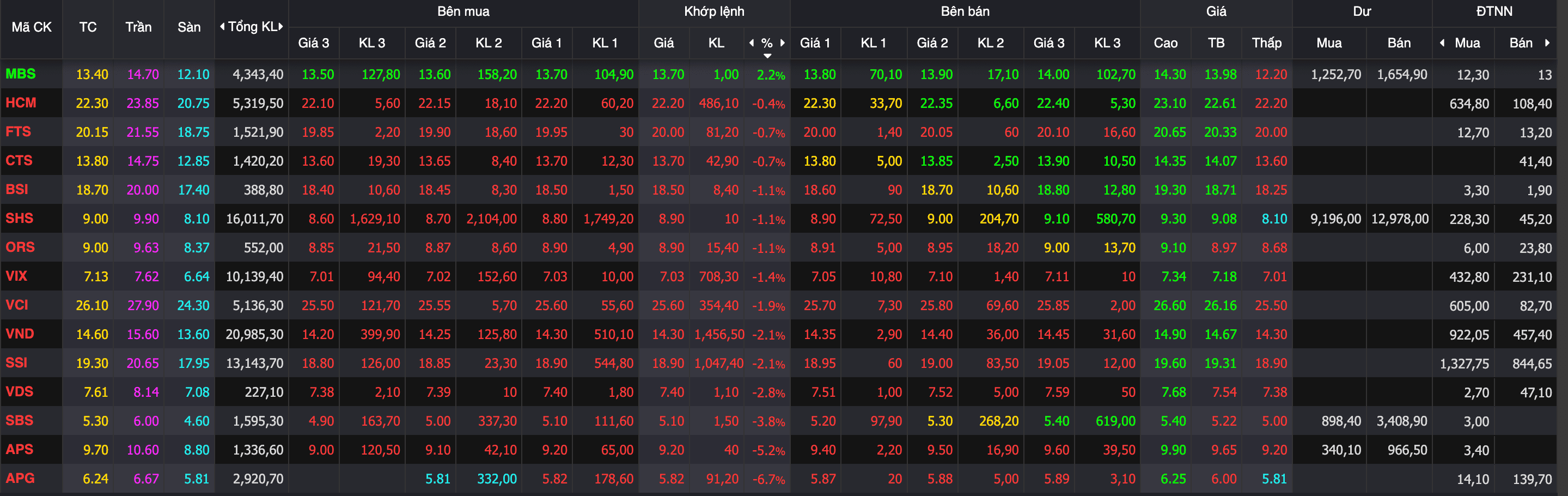Click SSI foreign buy value 1,327,75
This screenshot has height=496, width=1568.
pos(1465,364)
